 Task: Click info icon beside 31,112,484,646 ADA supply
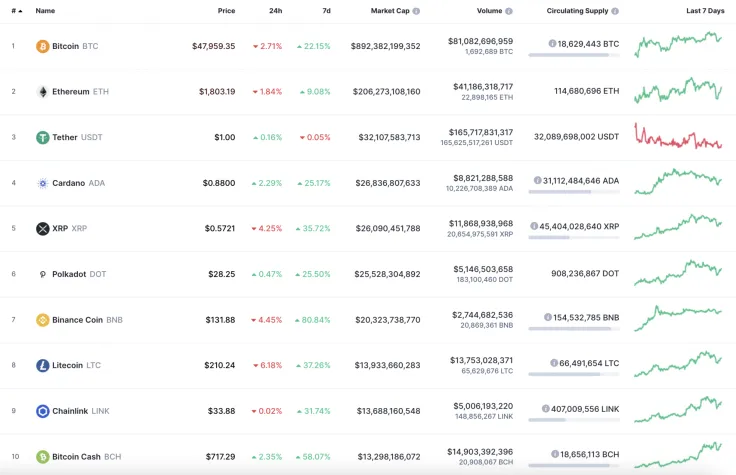[537, 180]
